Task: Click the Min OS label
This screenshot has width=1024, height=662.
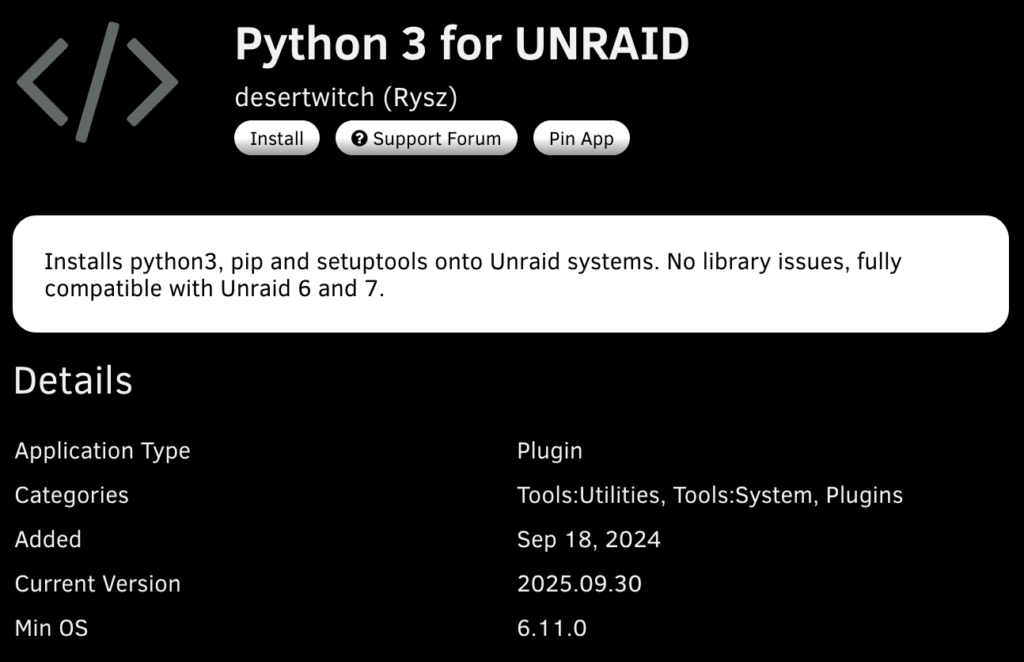Action: [51, 628]
